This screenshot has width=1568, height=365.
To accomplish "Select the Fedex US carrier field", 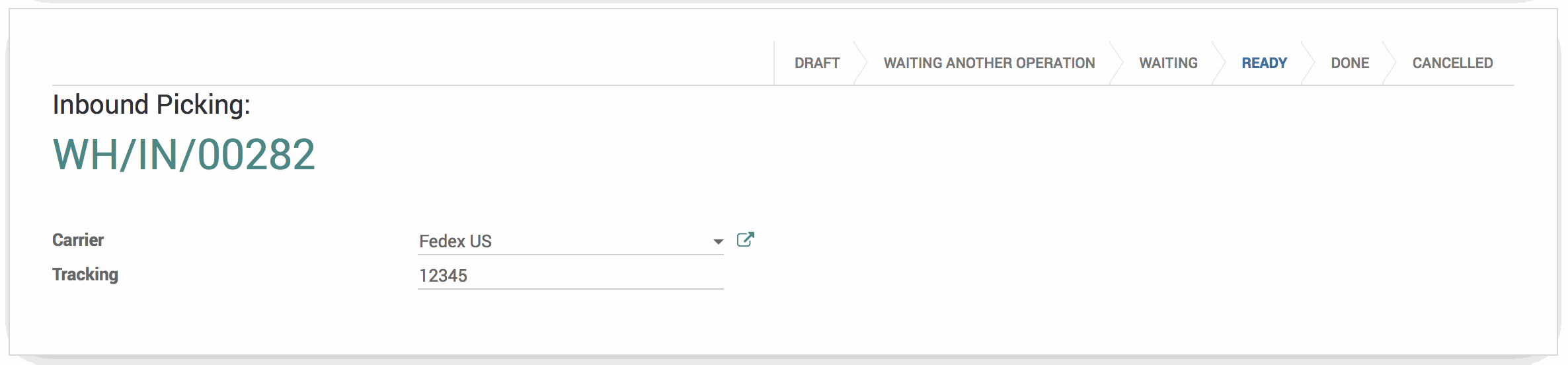I will click(570, 241).
